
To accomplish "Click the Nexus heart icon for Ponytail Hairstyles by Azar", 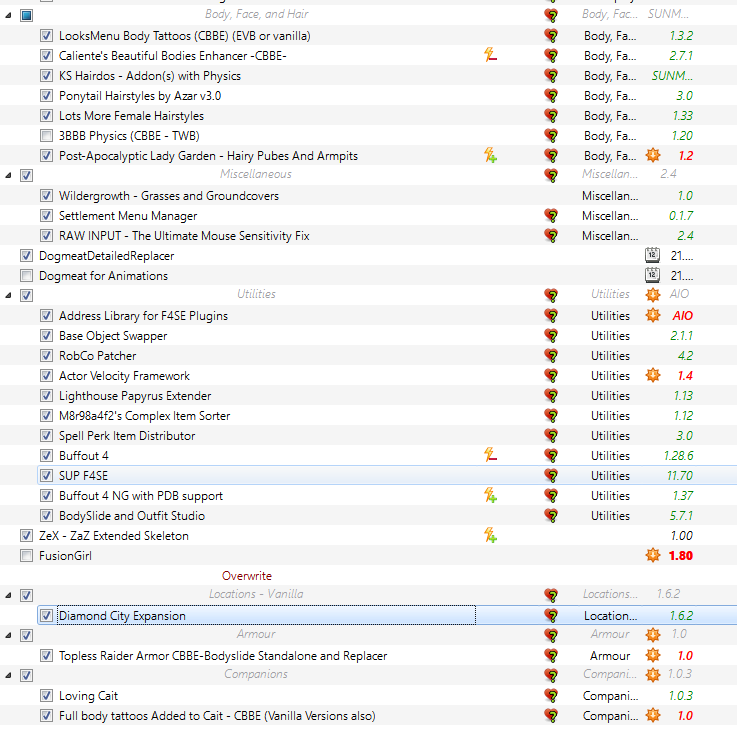I will (x=551, y=96).
